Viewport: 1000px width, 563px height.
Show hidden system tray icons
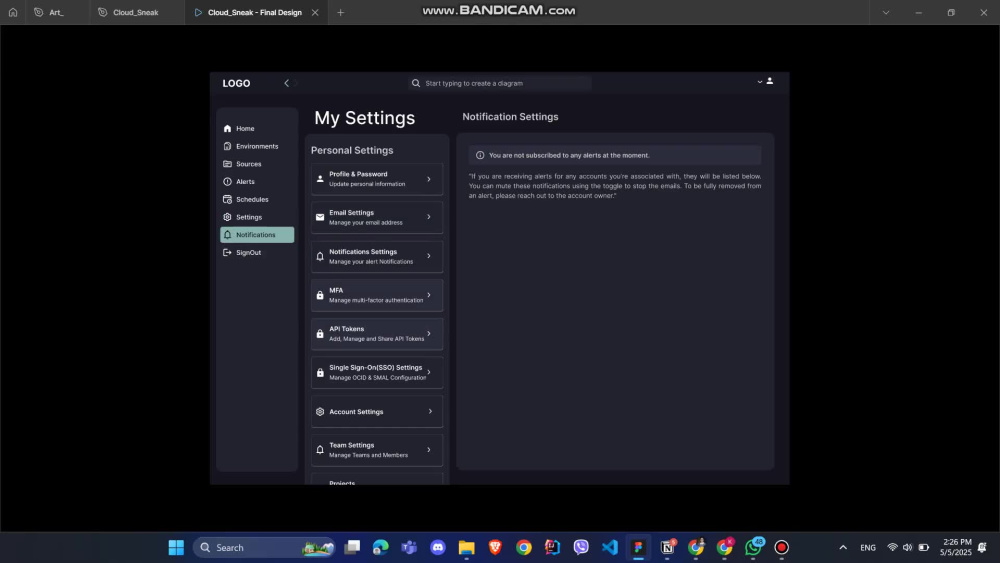pyautogui.click(x=843, y=547)
